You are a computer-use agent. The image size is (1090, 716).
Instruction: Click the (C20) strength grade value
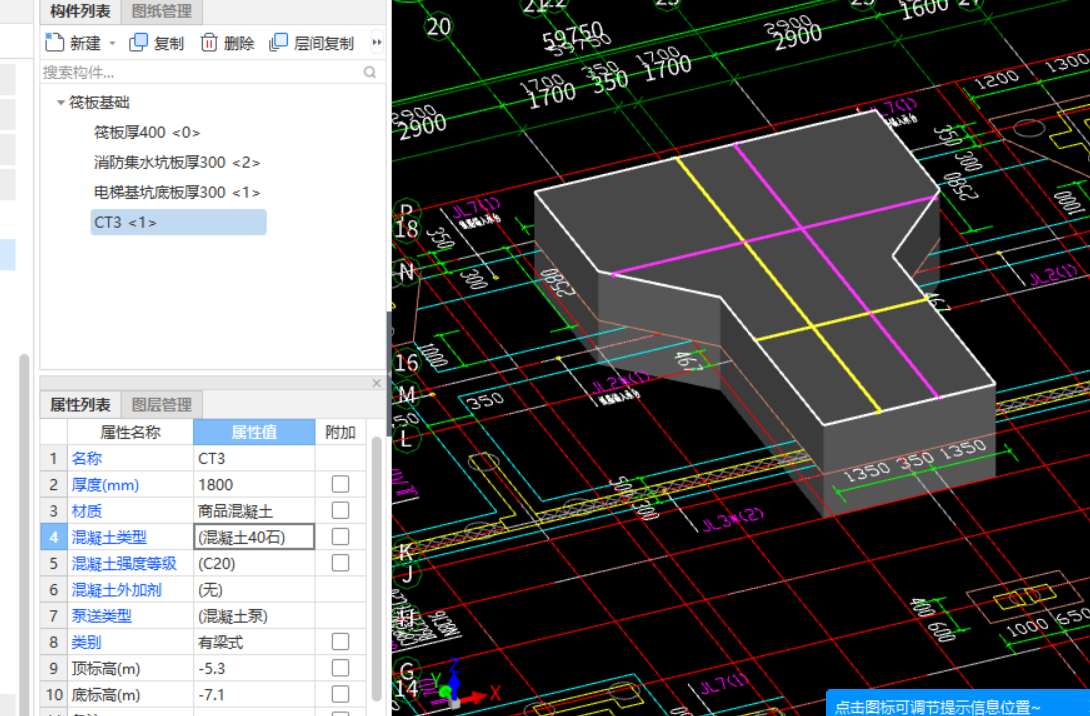254,563
